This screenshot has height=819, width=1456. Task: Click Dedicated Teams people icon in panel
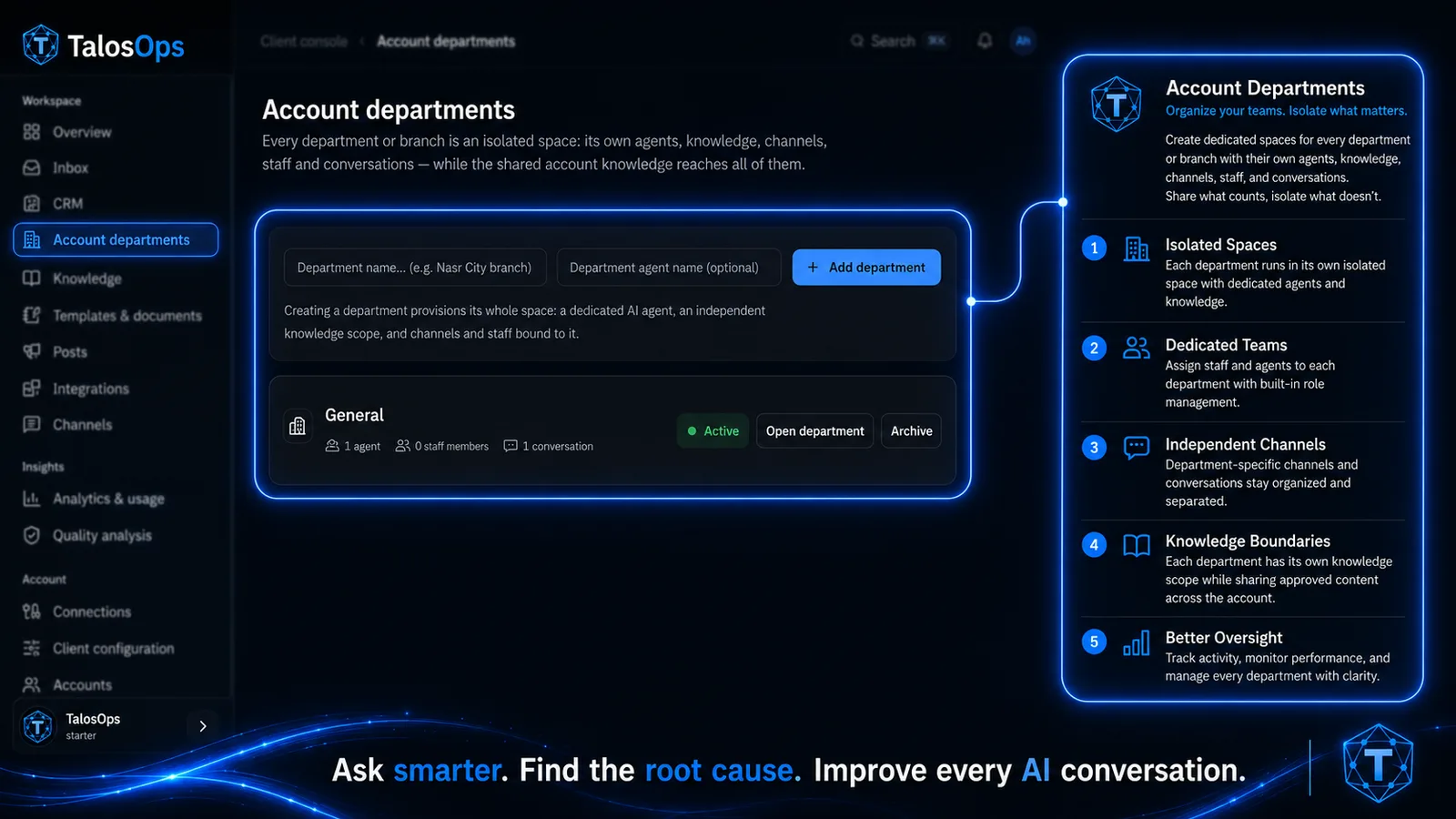coord(1137,348)
